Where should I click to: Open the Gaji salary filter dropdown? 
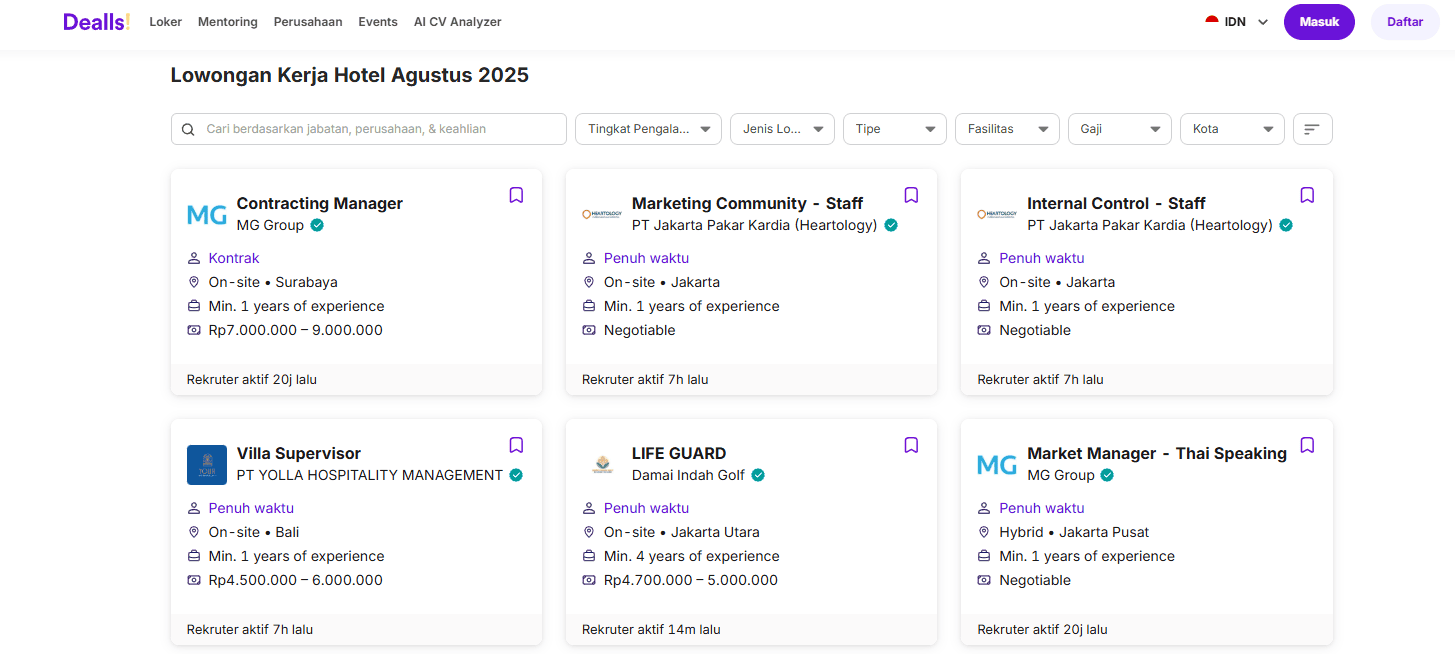coord(1120,129)
